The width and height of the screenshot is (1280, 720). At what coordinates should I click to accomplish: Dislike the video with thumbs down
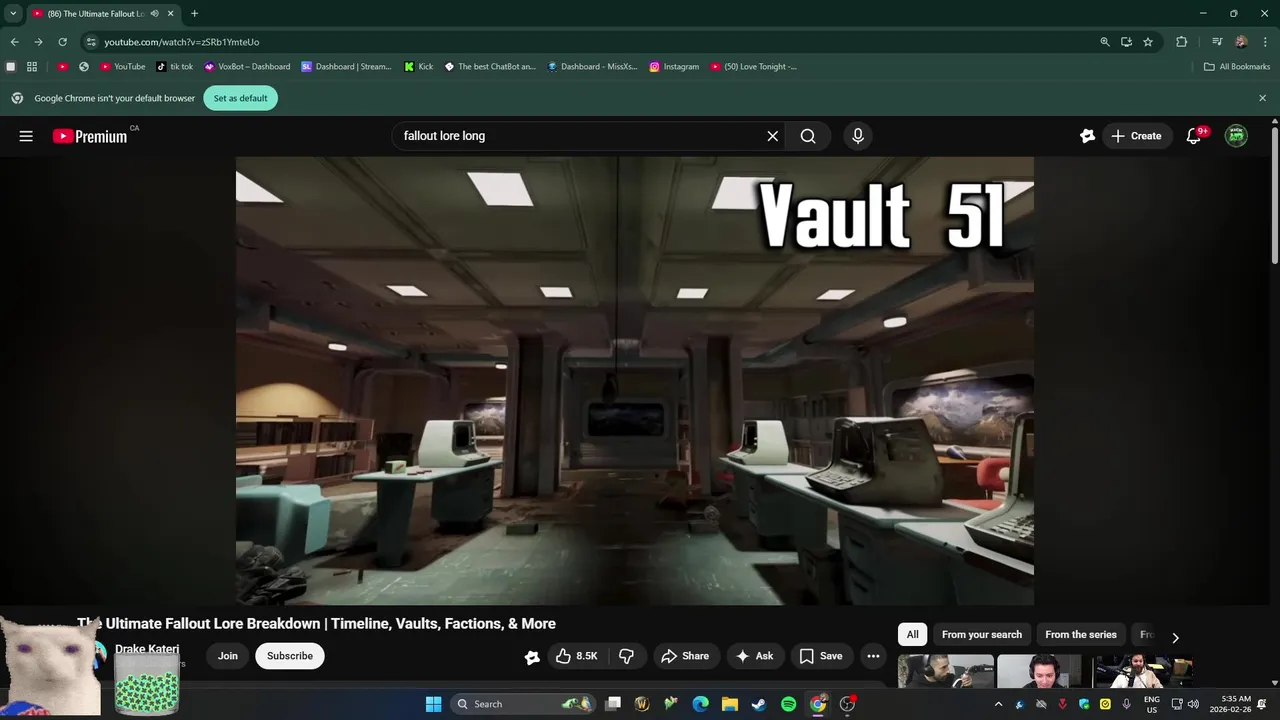[627, 656]
